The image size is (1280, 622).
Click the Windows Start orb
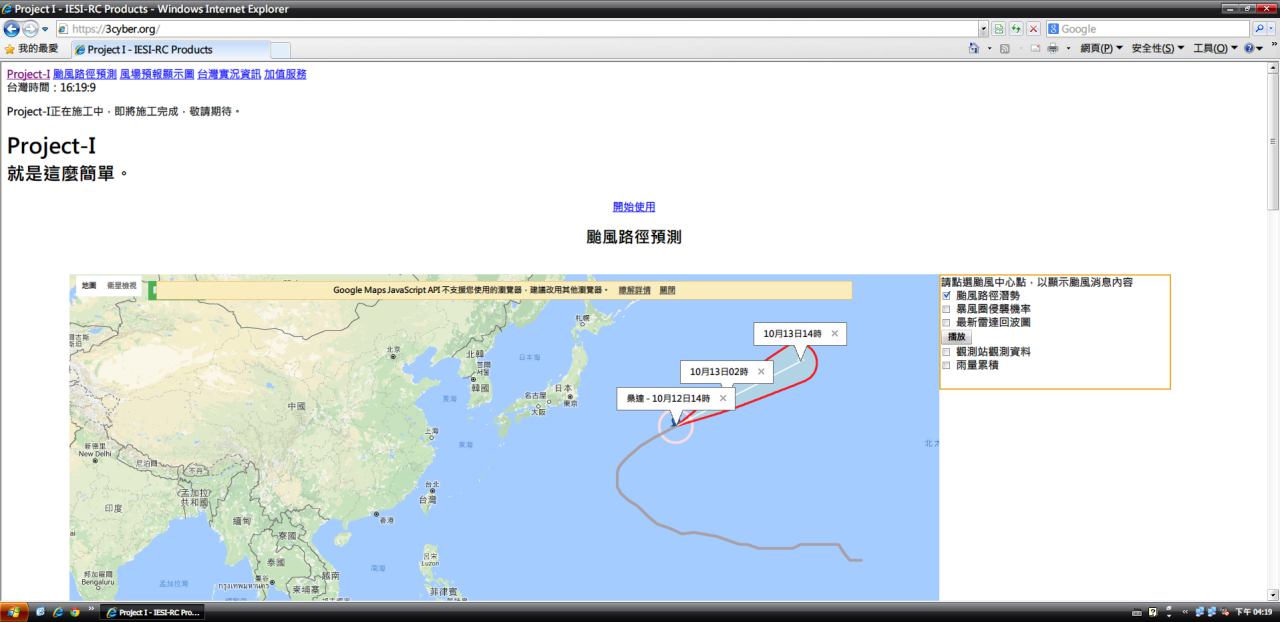coord(15,612)
